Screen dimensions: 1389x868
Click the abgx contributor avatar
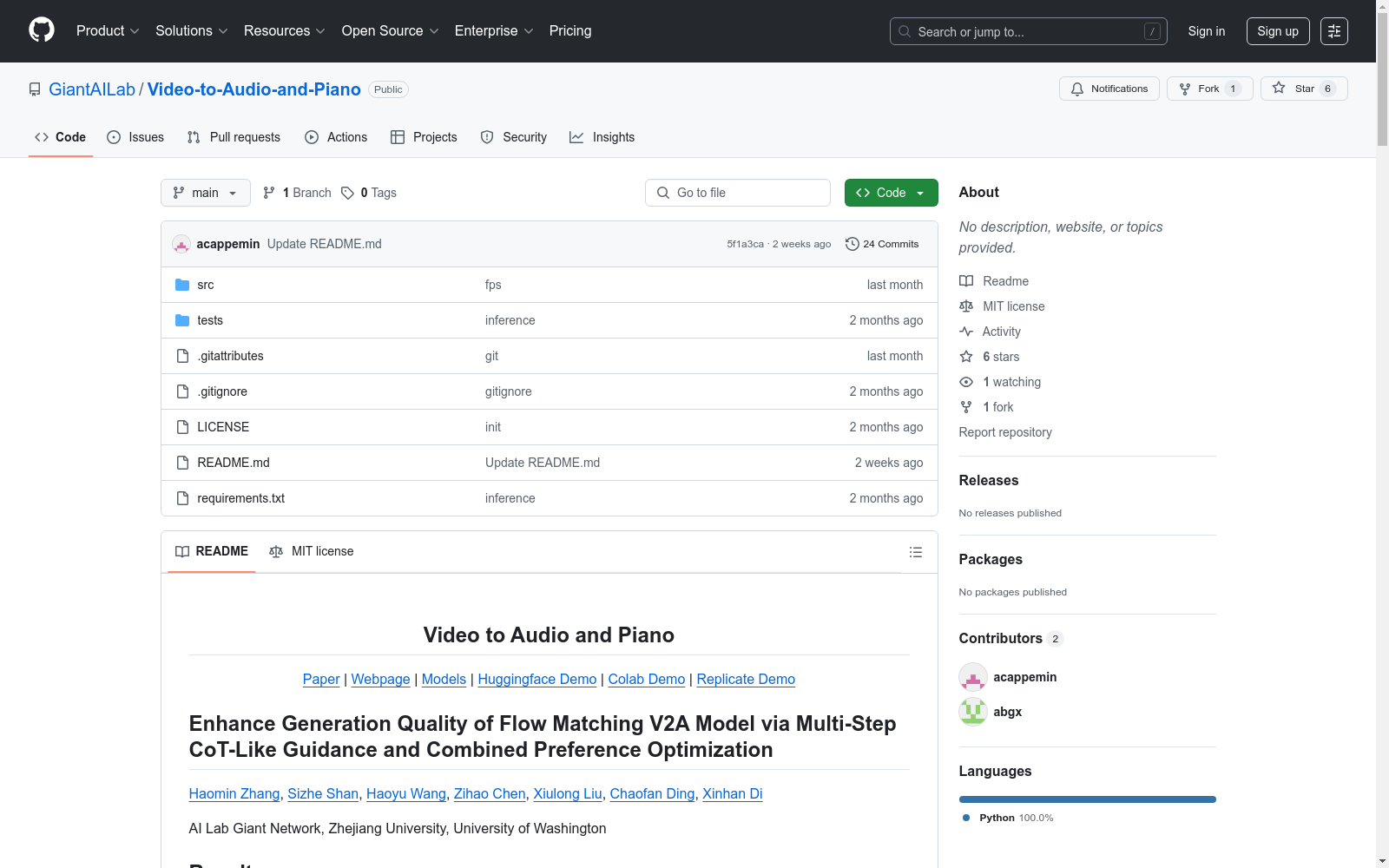[x=973, y=712]
